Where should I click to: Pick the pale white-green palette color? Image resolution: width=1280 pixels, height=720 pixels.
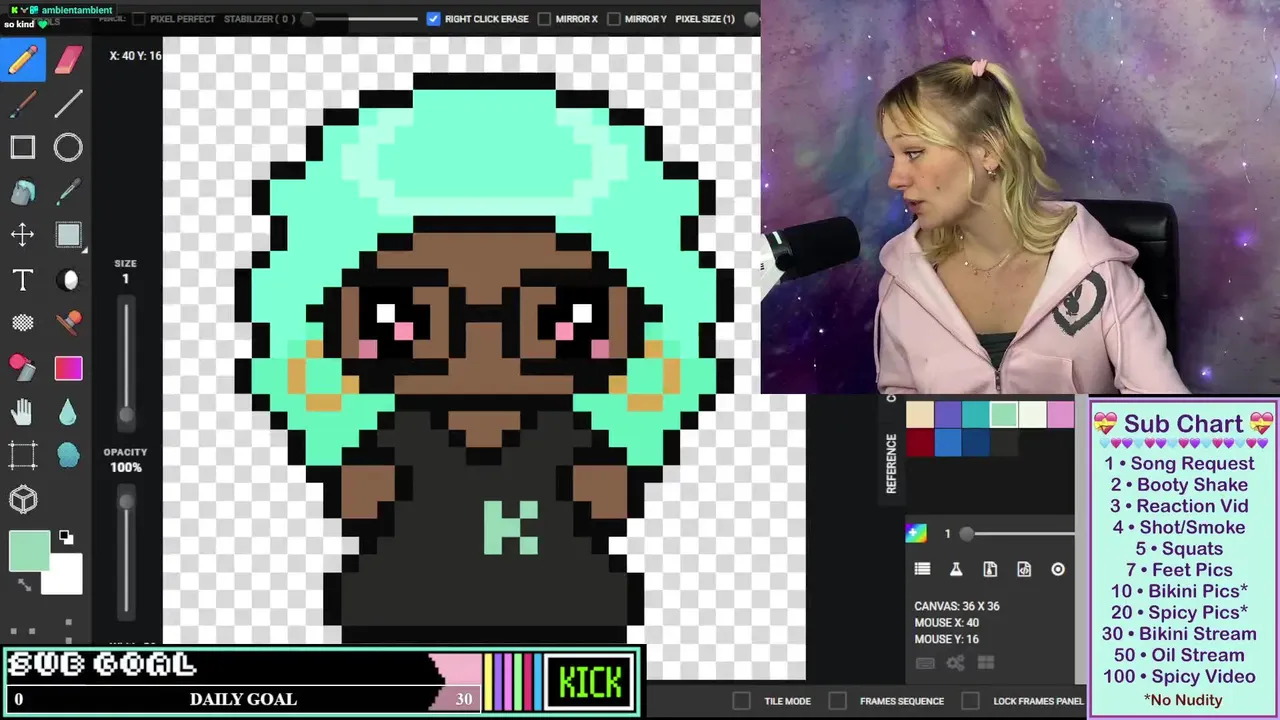[x=1032, y=414]
